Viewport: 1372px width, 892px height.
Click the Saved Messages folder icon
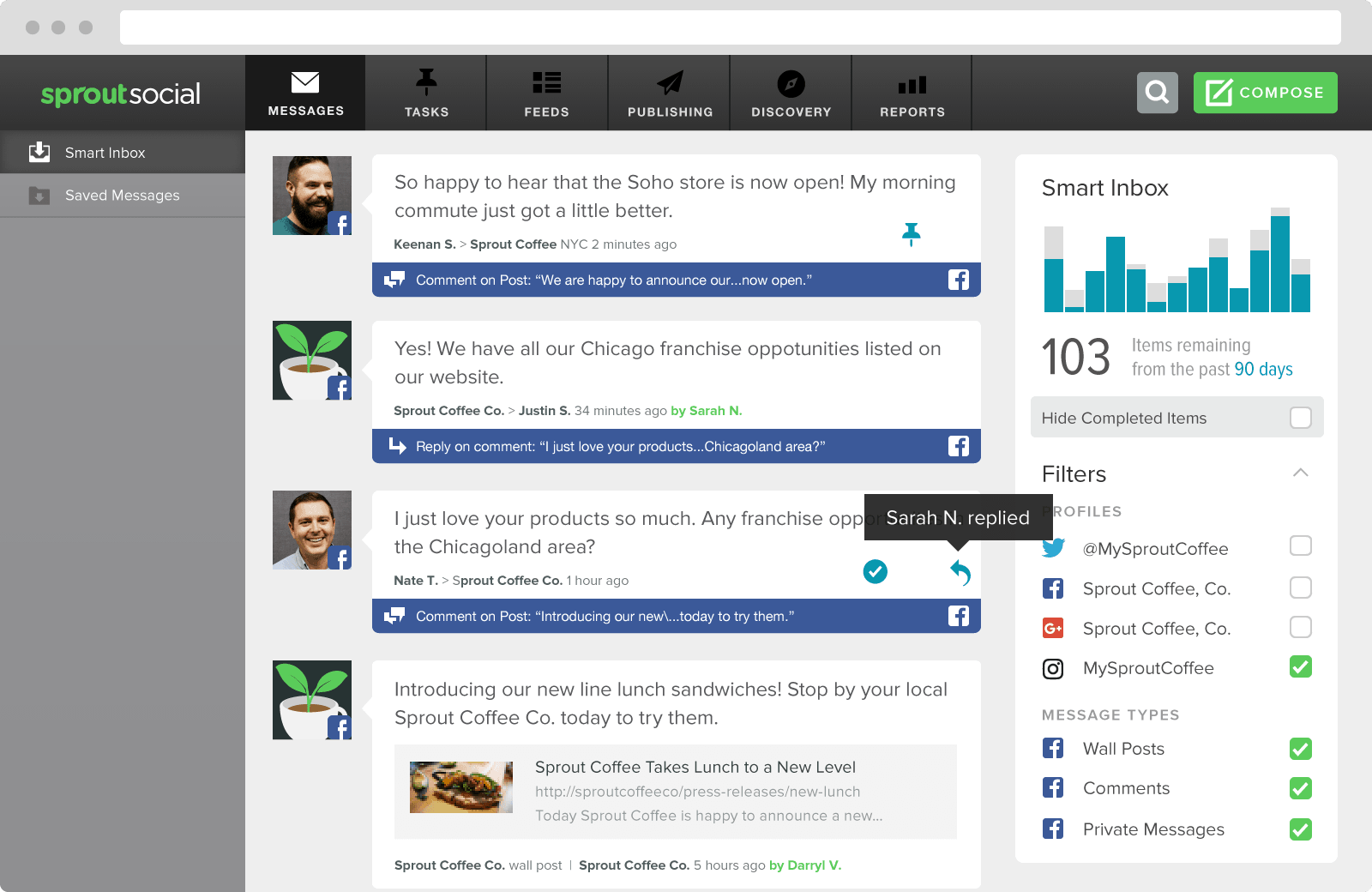(39, 196)
